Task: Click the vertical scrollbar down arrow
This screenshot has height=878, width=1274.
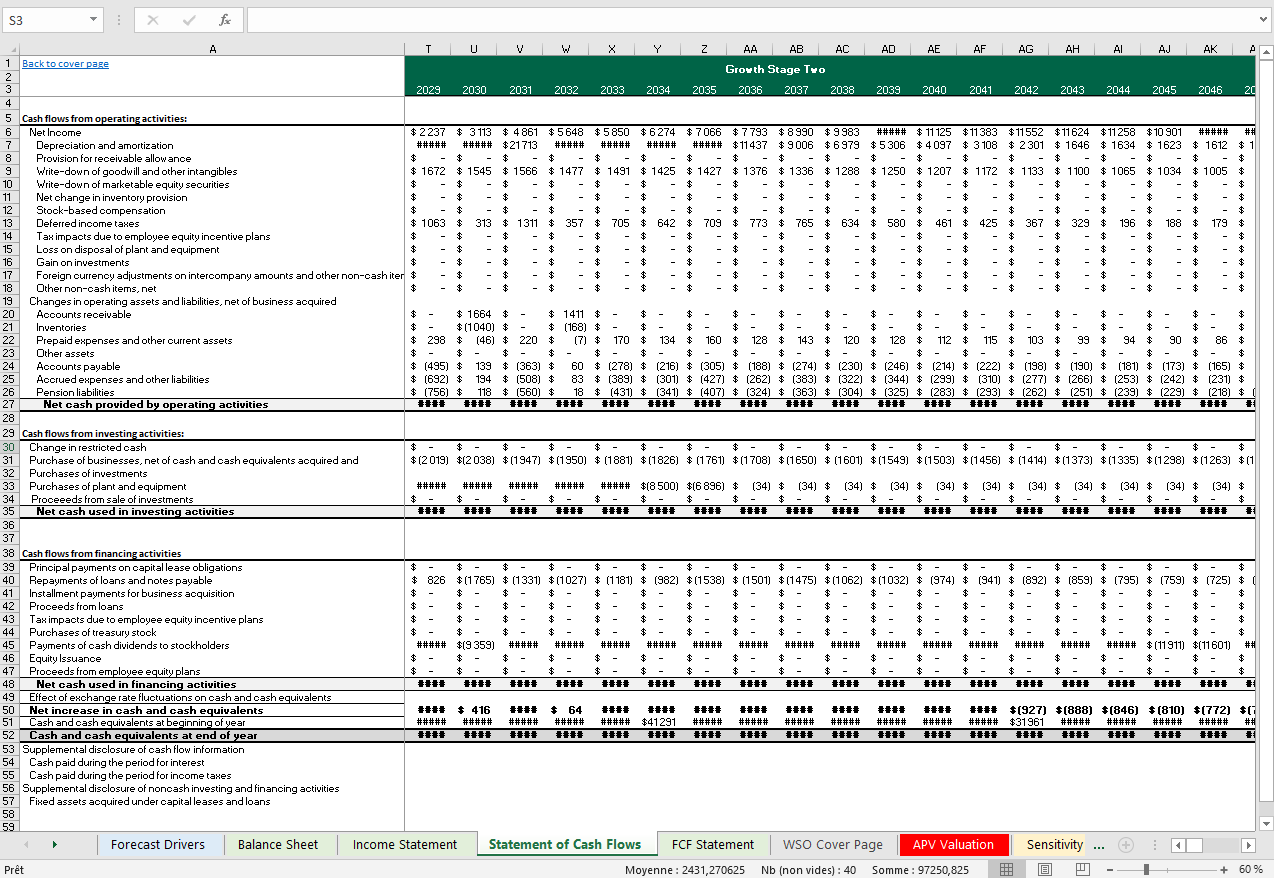Action: 1266,823
